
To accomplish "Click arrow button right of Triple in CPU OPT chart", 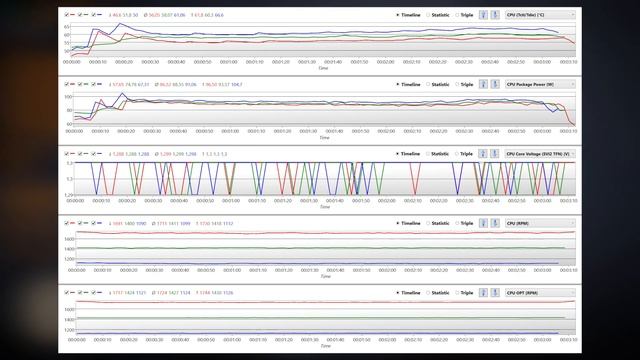I will [483, 292].
